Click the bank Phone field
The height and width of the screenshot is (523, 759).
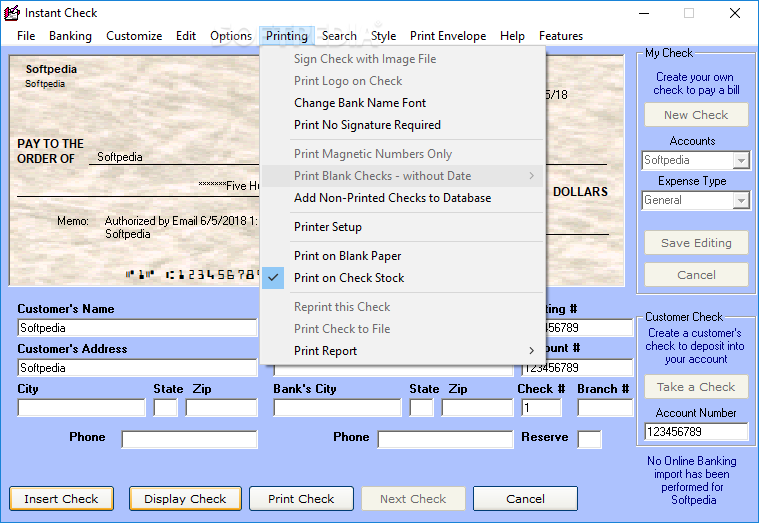(445, 440)
